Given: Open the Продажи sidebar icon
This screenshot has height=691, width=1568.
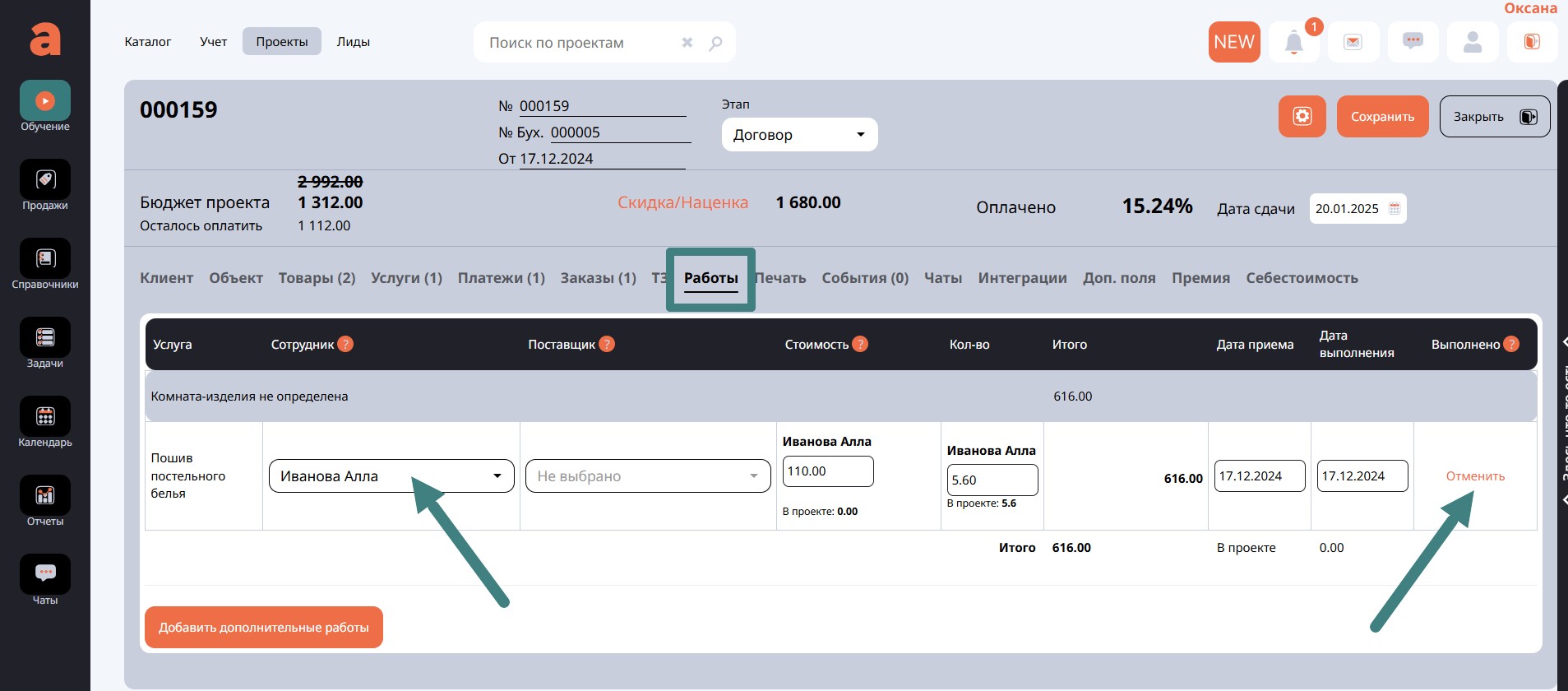Looking at the screenshot, I should click(x=45, y=180).
